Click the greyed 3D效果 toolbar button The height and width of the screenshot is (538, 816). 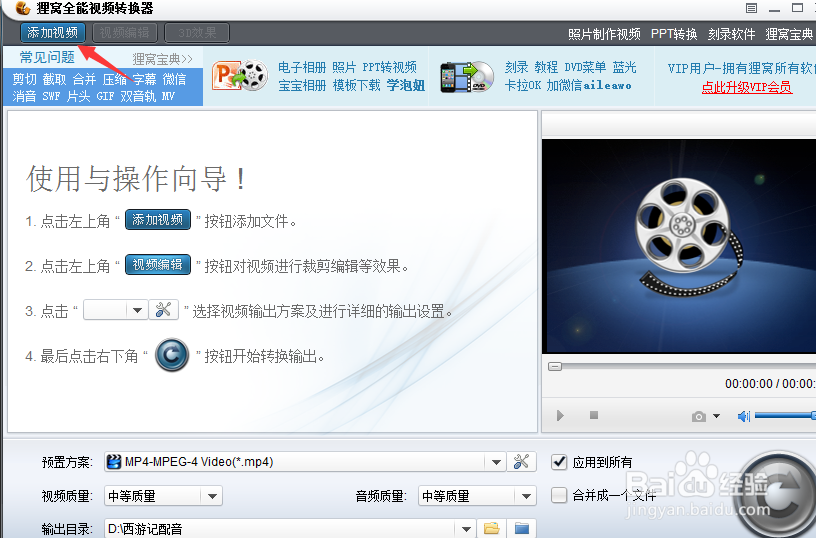click(197, 33)
